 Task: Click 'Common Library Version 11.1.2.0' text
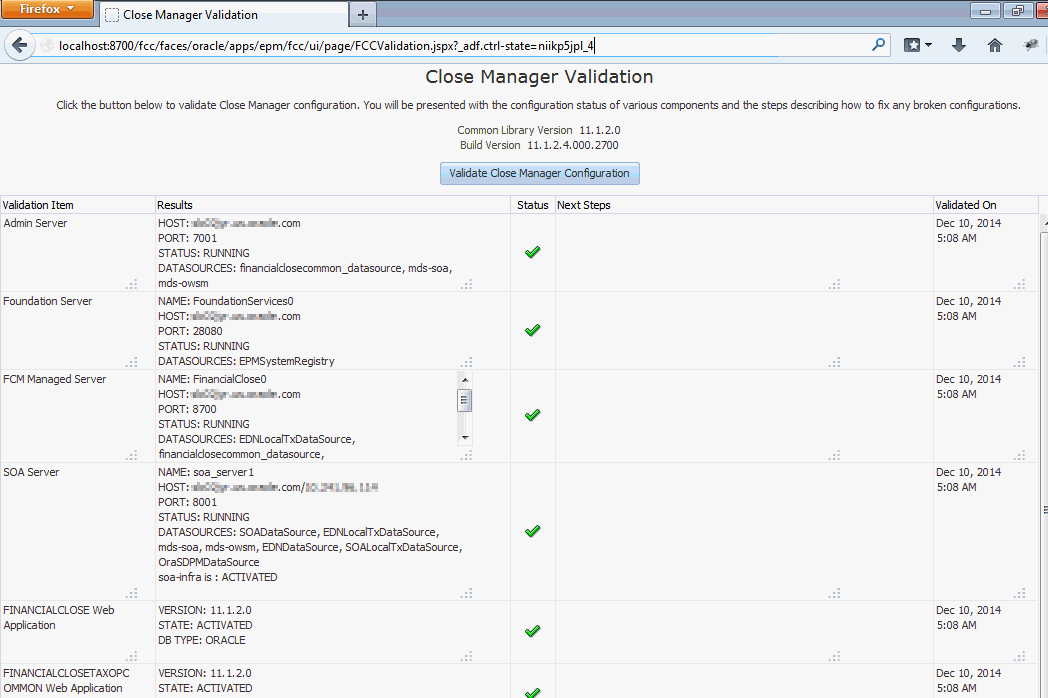click(x=539, y=130)
